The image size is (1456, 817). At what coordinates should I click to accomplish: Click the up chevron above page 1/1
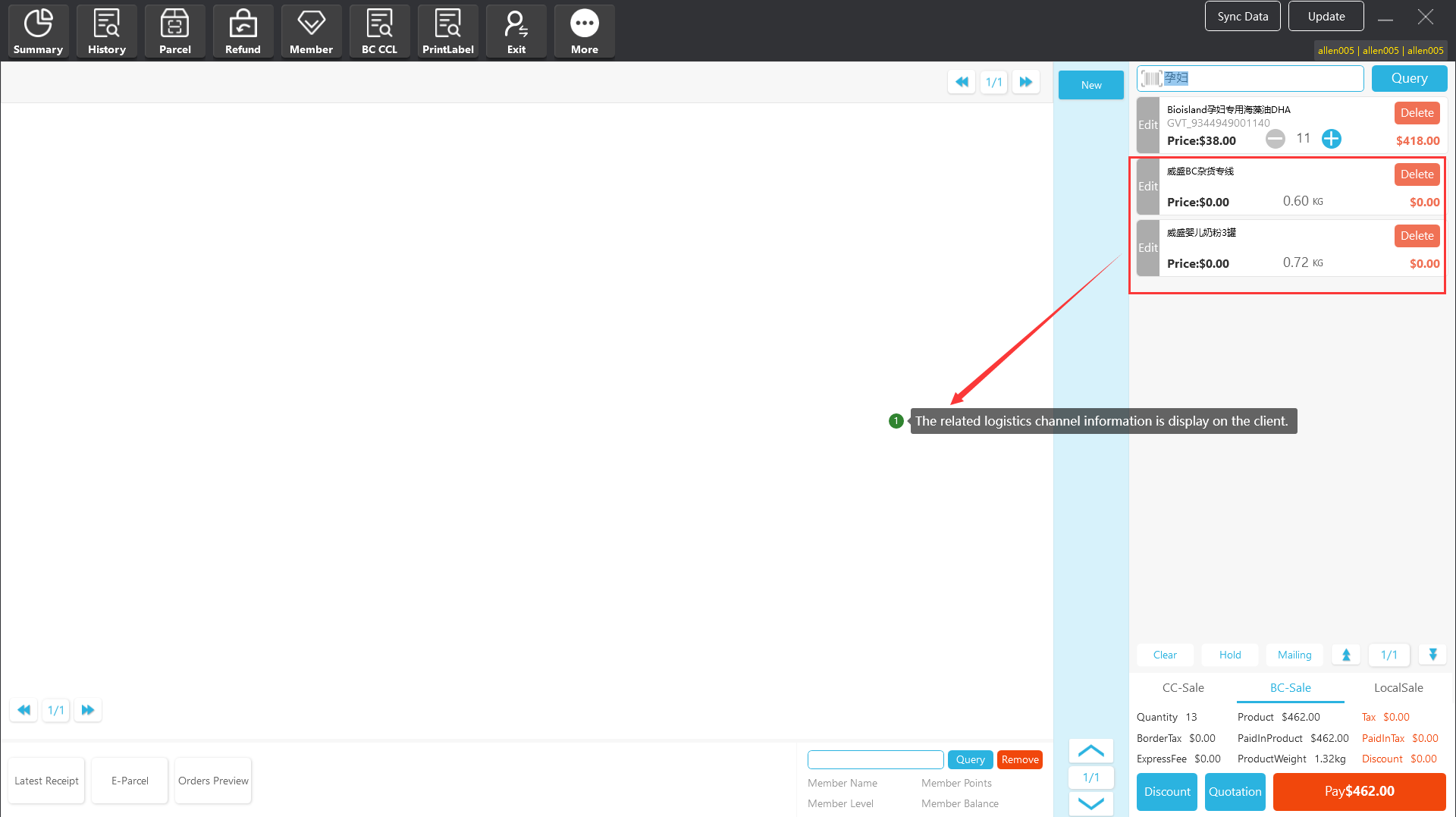[x=1090, y=751]
